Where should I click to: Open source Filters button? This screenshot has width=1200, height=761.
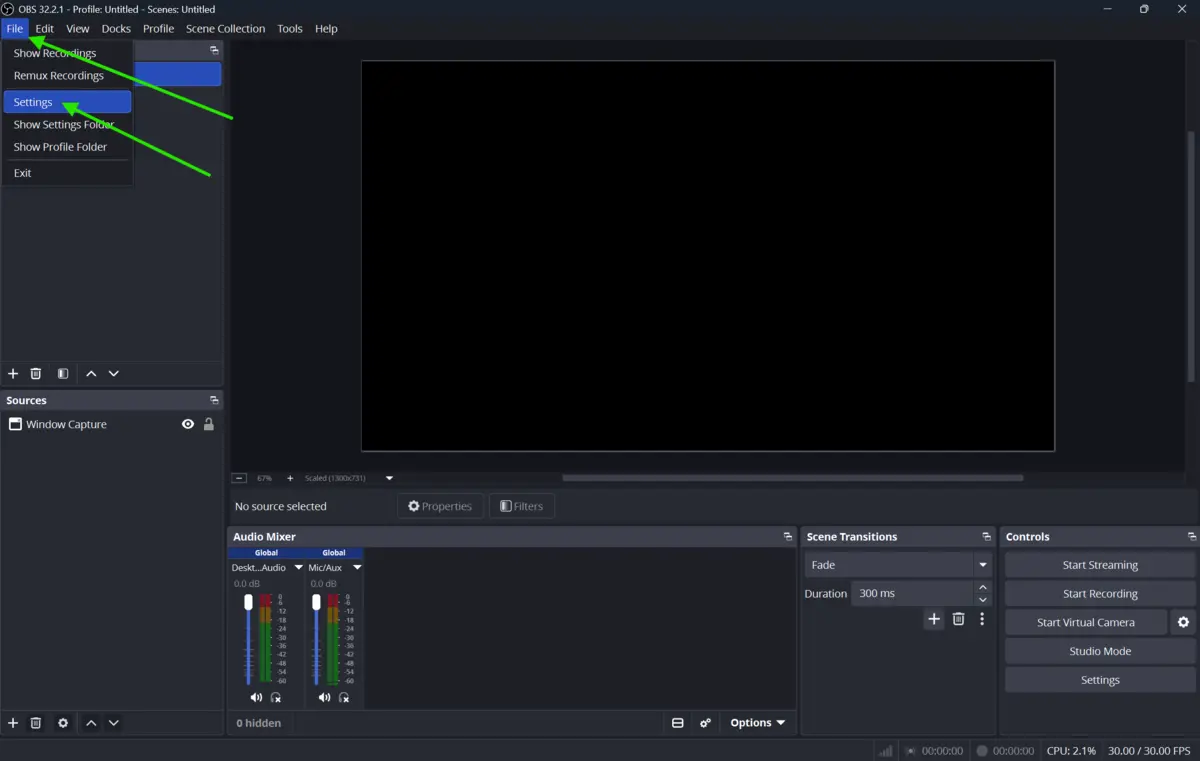point(522,506)
